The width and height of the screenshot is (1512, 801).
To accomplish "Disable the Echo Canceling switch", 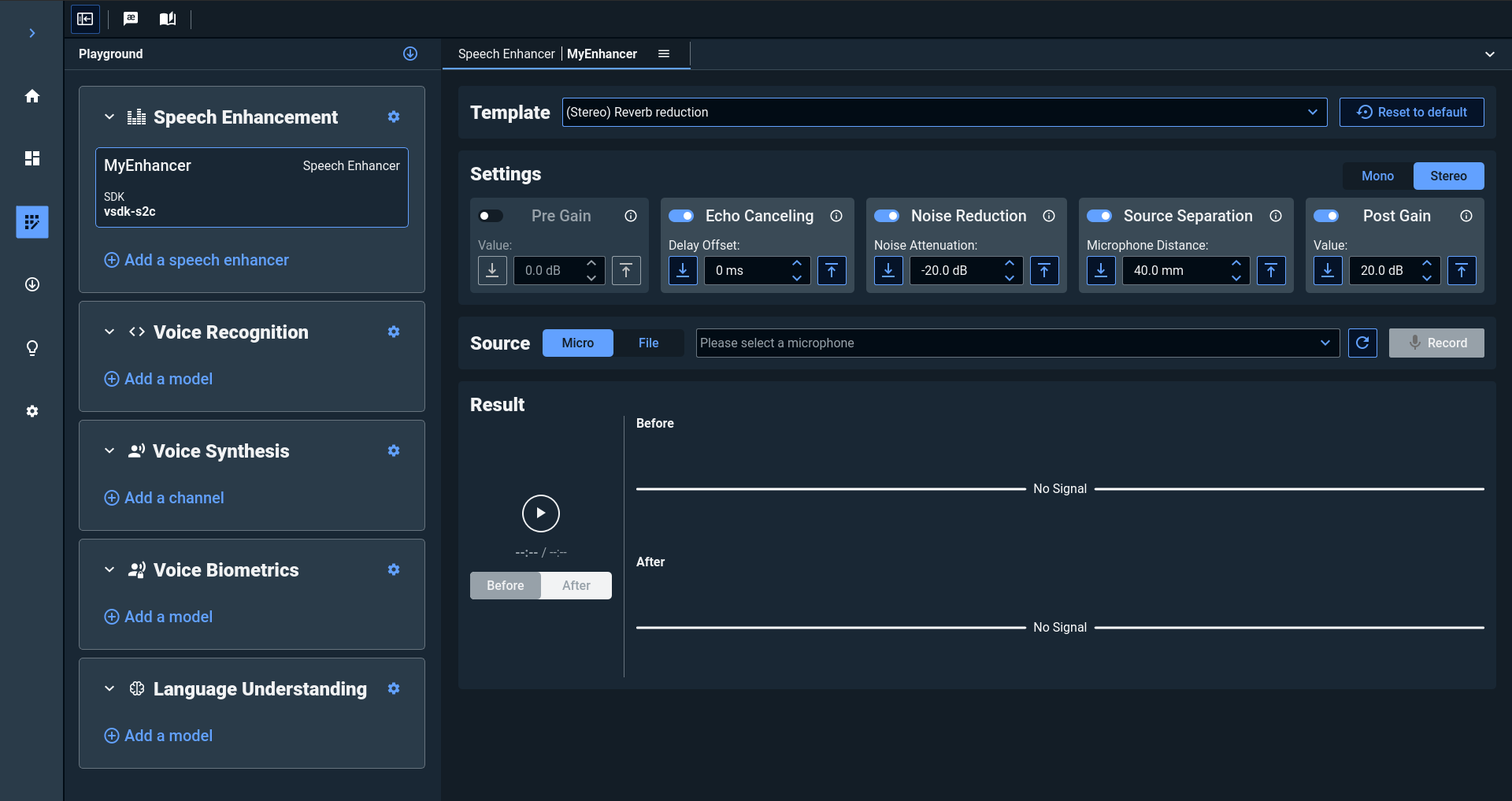I will click(x=681, y=216).
